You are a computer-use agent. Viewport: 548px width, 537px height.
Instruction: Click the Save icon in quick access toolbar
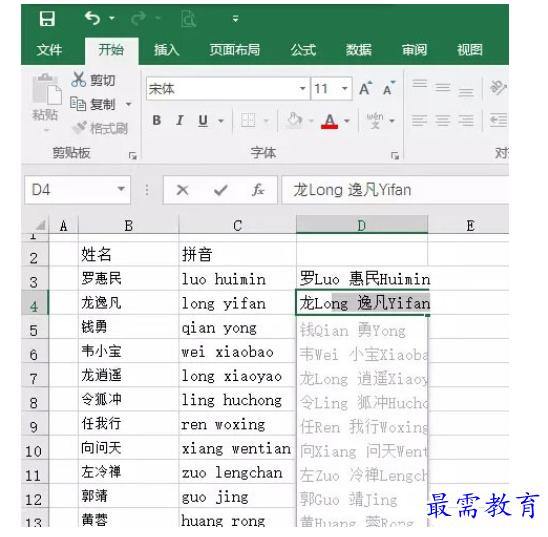[47, 19]
